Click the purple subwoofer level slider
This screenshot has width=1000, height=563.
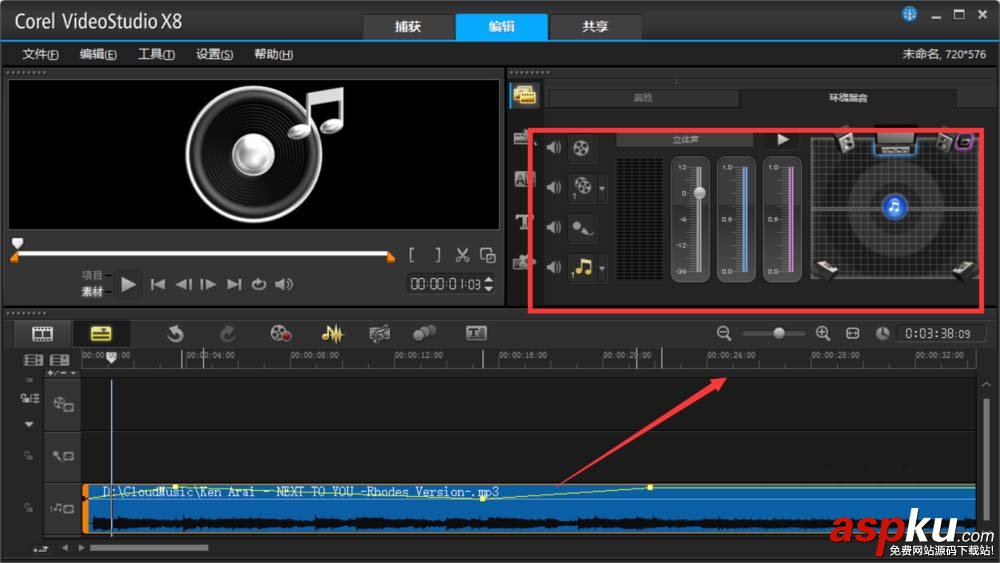pos(791,219)
